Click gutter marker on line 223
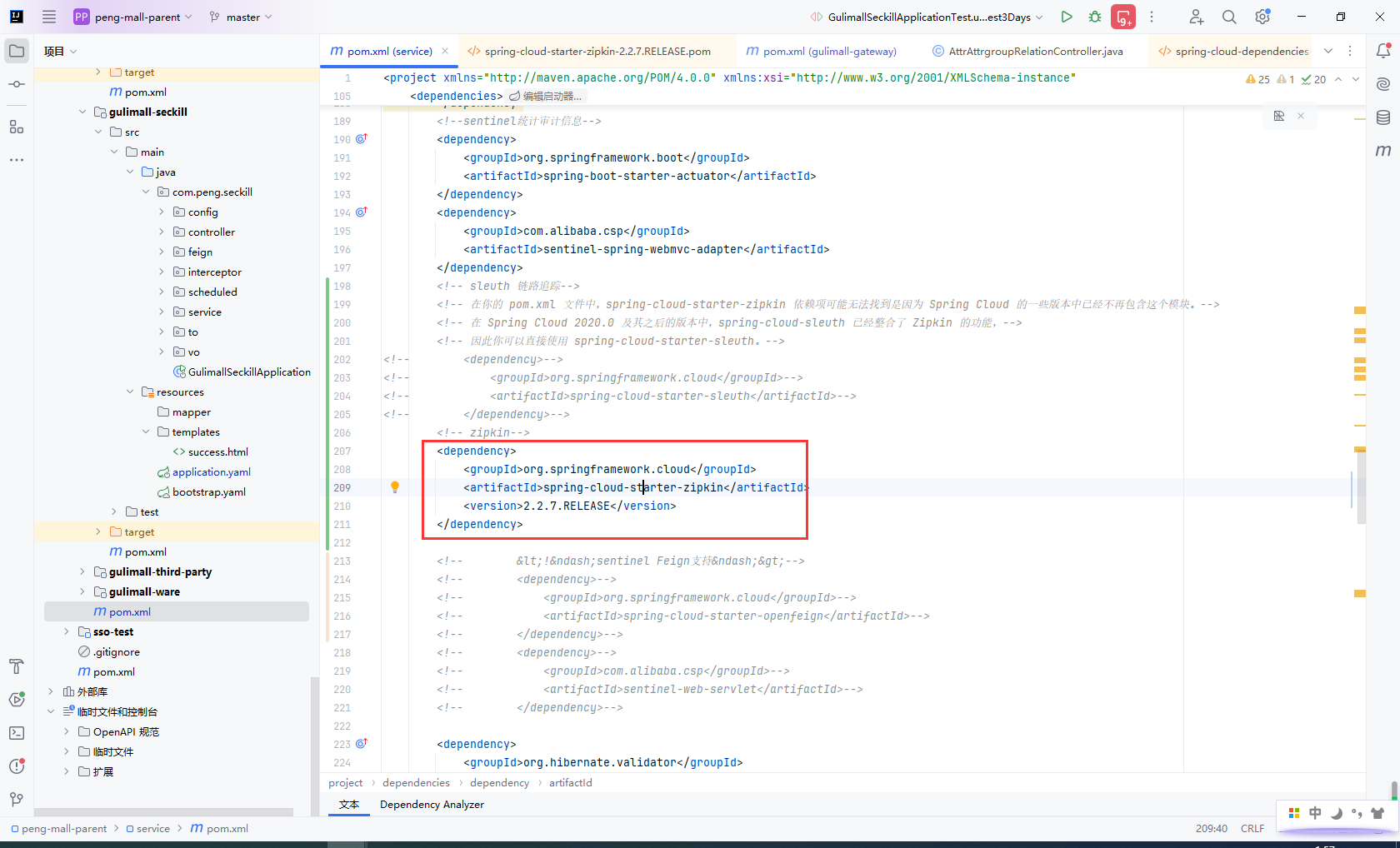The height and width of the screenshot is (848, 1400). 362,744
